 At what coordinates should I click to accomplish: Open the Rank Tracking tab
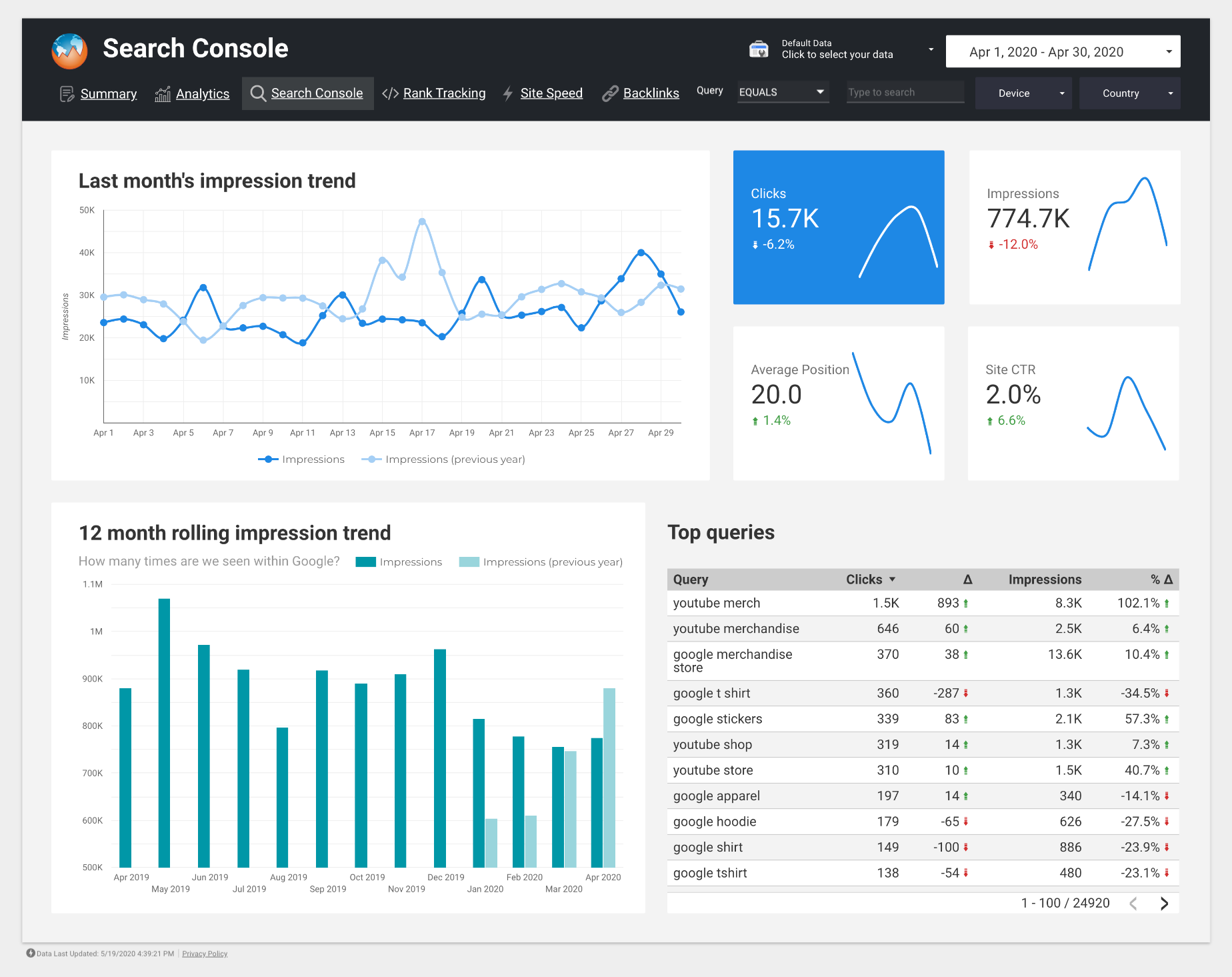click(x=444, y=93)
